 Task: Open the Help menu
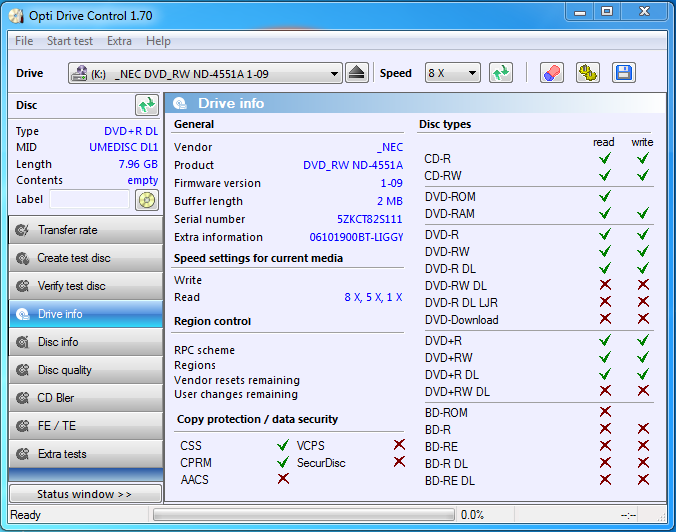[158, 41]
